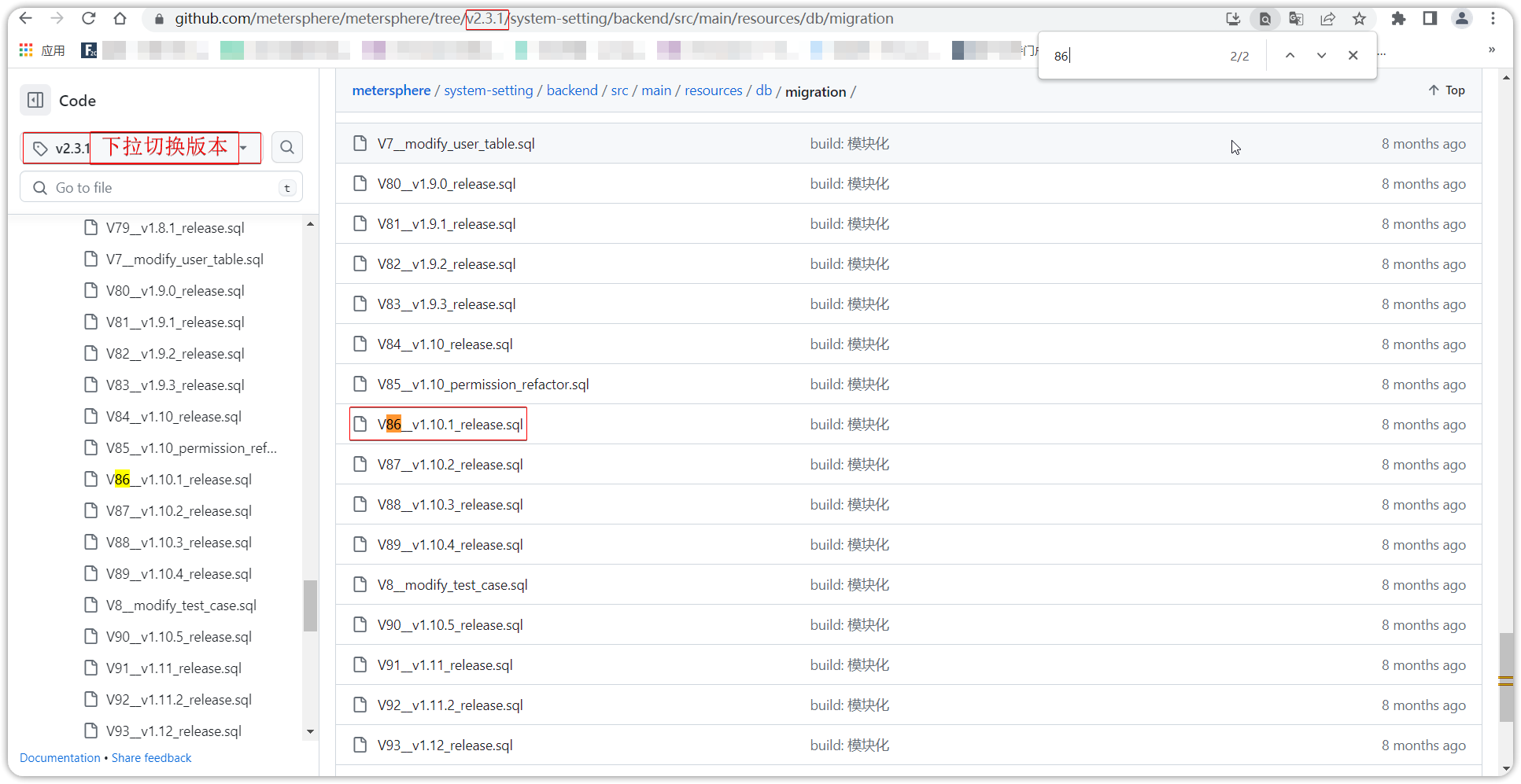Navigate to resources breadcrumb folder

coord(713,90)
